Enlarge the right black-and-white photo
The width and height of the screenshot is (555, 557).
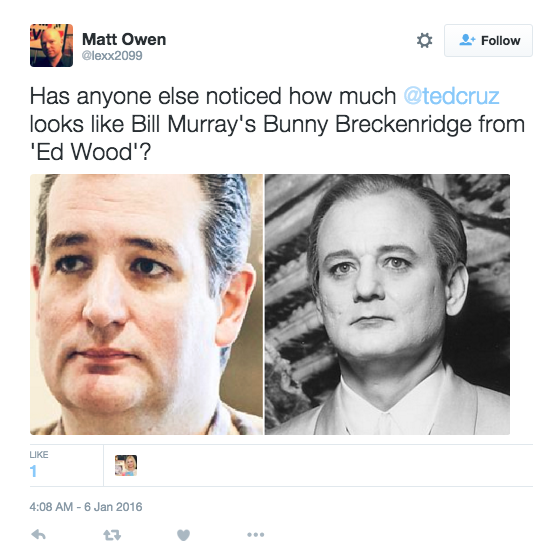click(x=387, y=304)
